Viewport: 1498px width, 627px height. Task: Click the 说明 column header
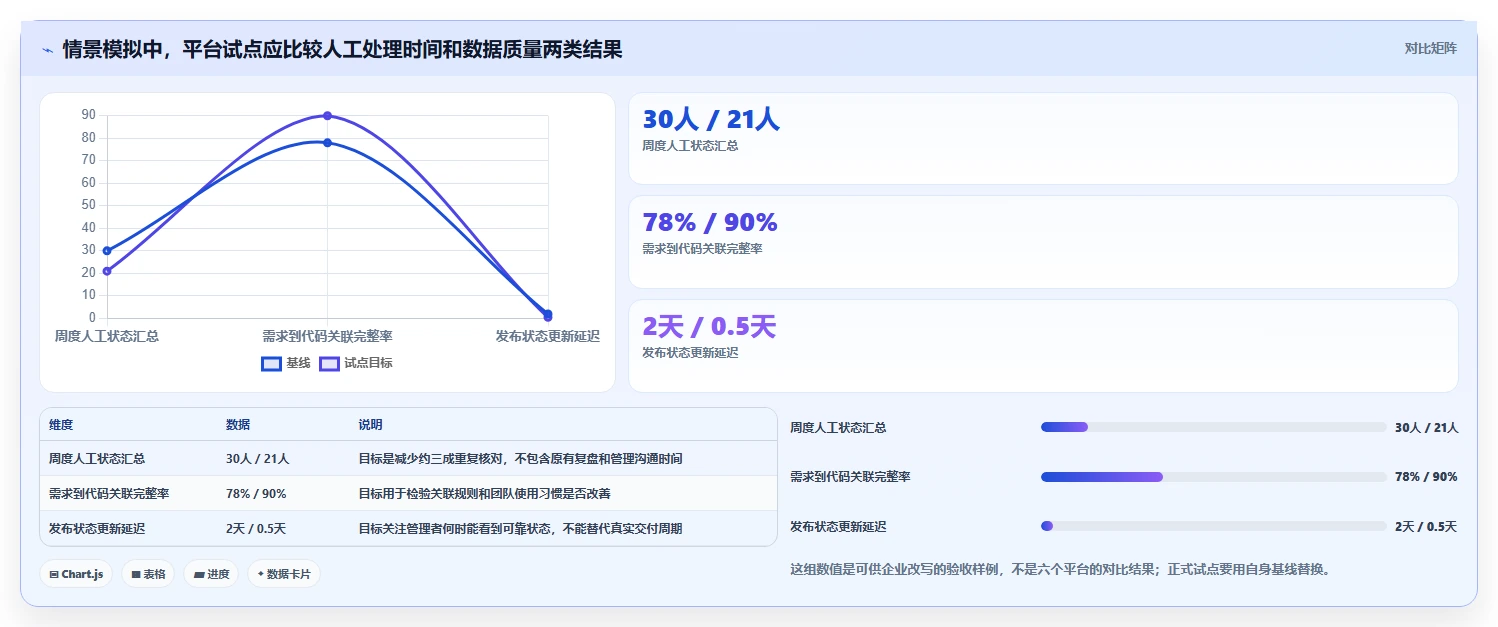coord(371,425)
